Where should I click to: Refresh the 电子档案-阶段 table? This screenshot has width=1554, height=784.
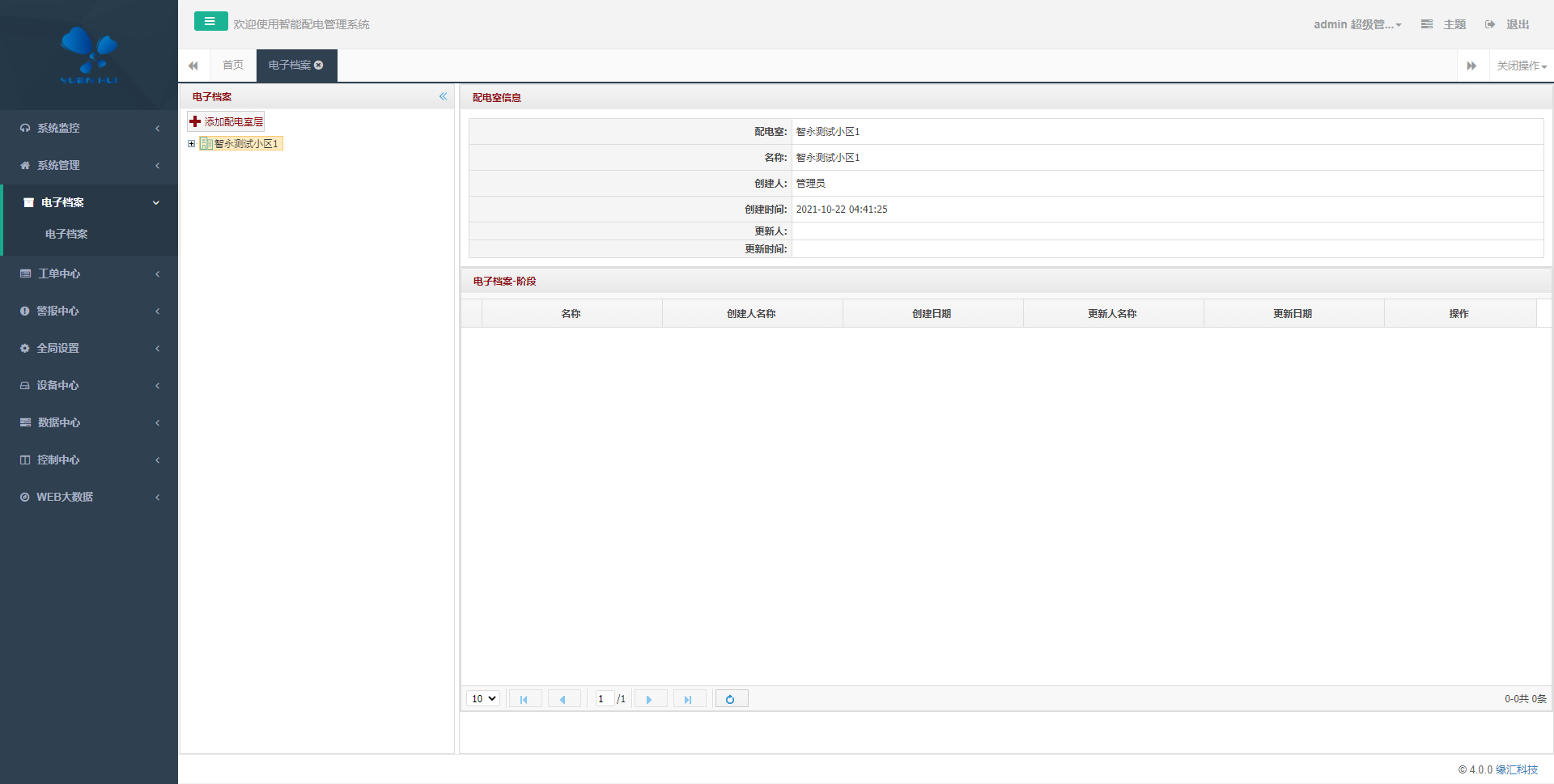pos(731,699)
